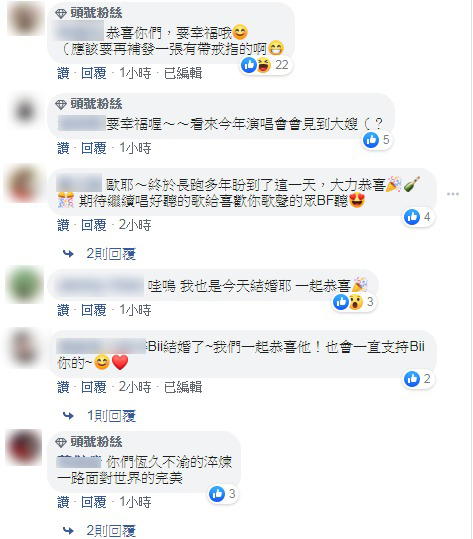Viewport: 473px width, 539px height.
Task: Expand the 1則回覆 replies thread
Action: point(111,416)
